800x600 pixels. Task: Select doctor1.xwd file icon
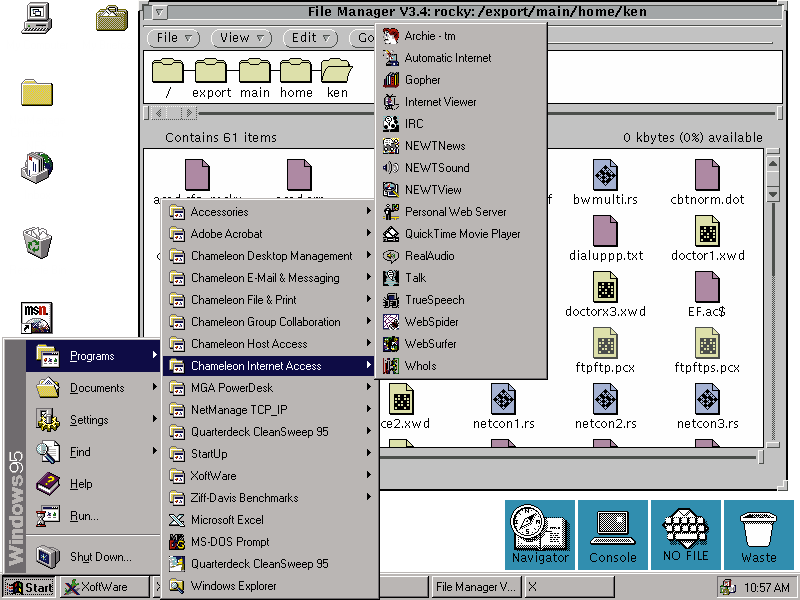pyautogui.click(x=708, y=231)
